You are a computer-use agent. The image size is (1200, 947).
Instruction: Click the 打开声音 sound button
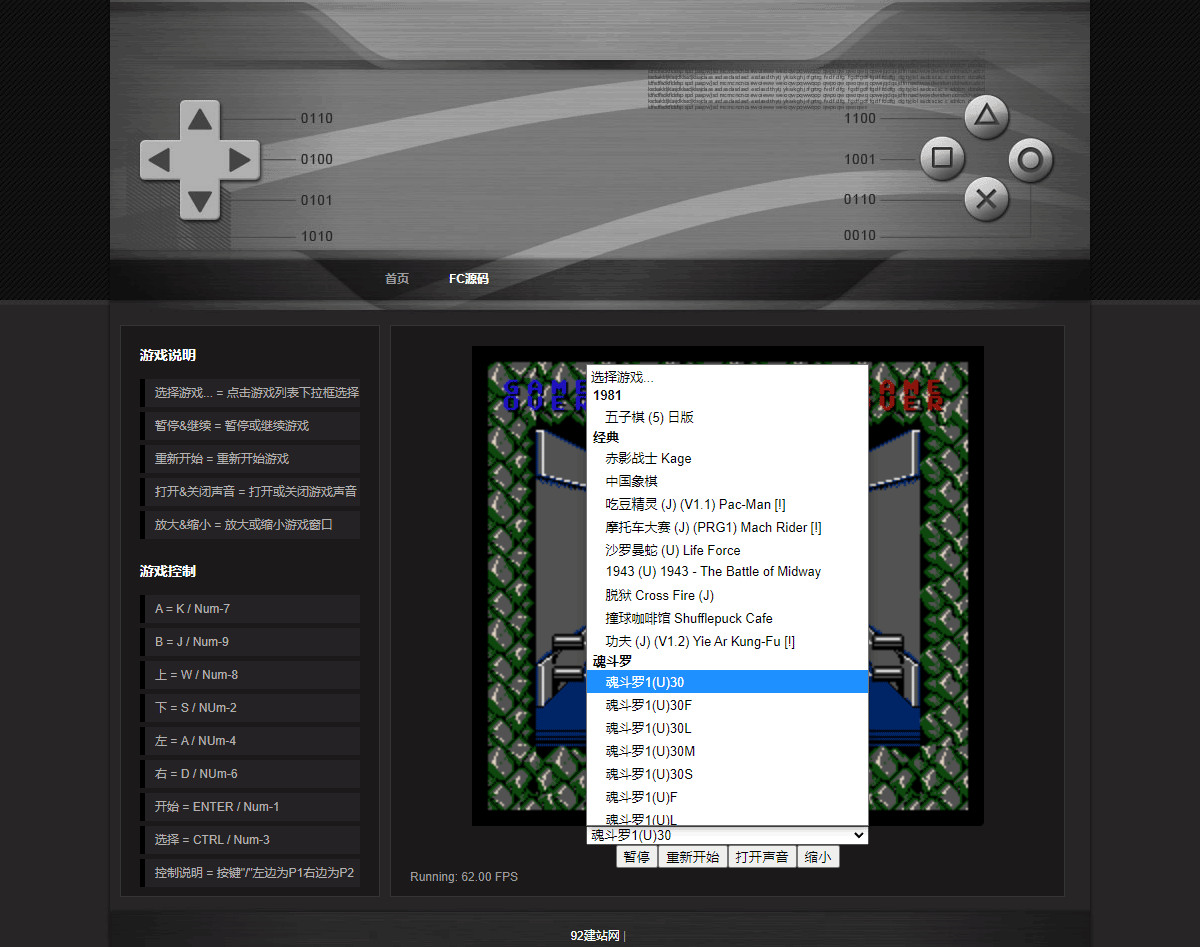762,857
